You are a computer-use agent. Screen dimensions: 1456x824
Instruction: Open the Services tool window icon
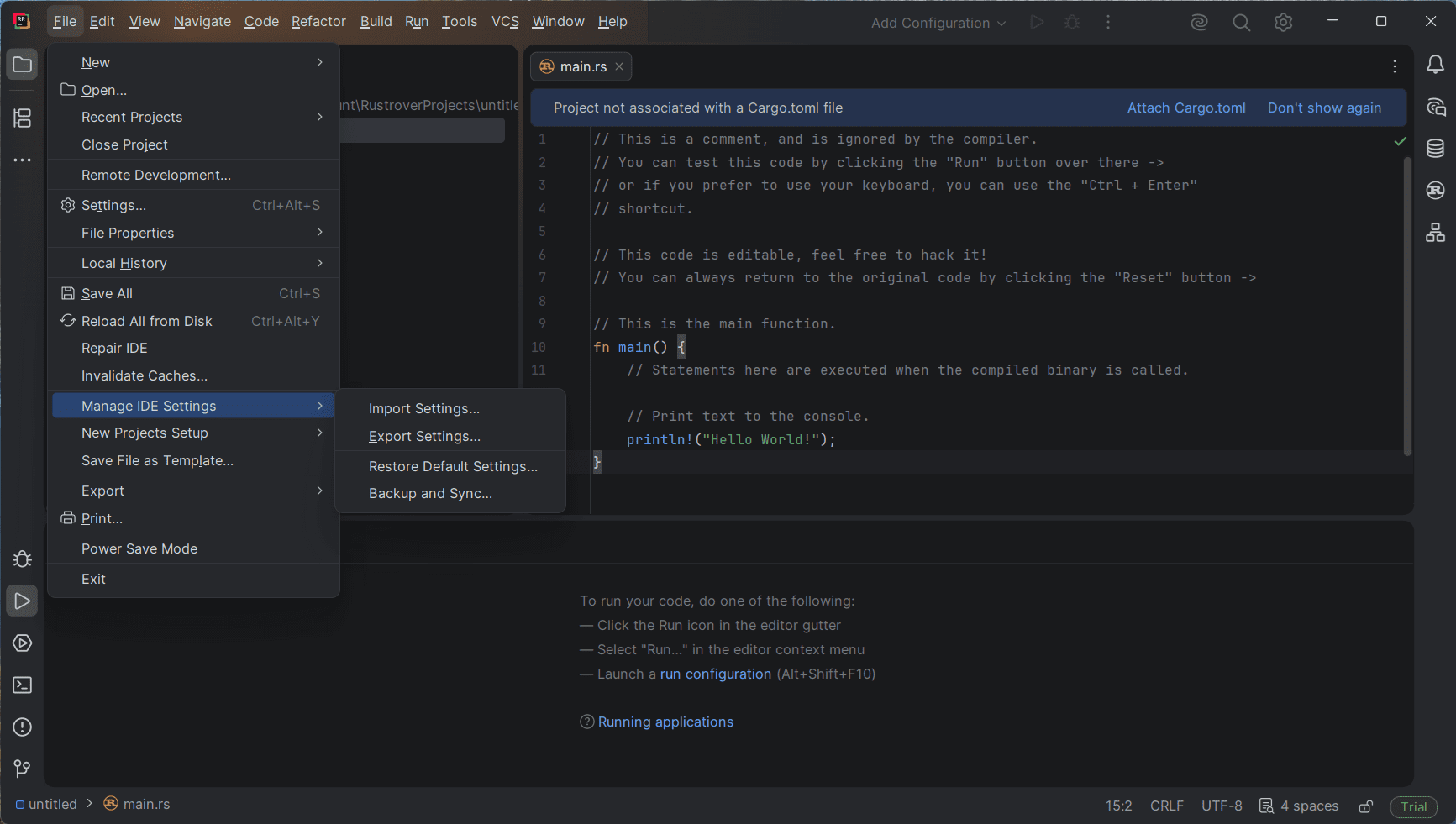[x=23, y=643]
